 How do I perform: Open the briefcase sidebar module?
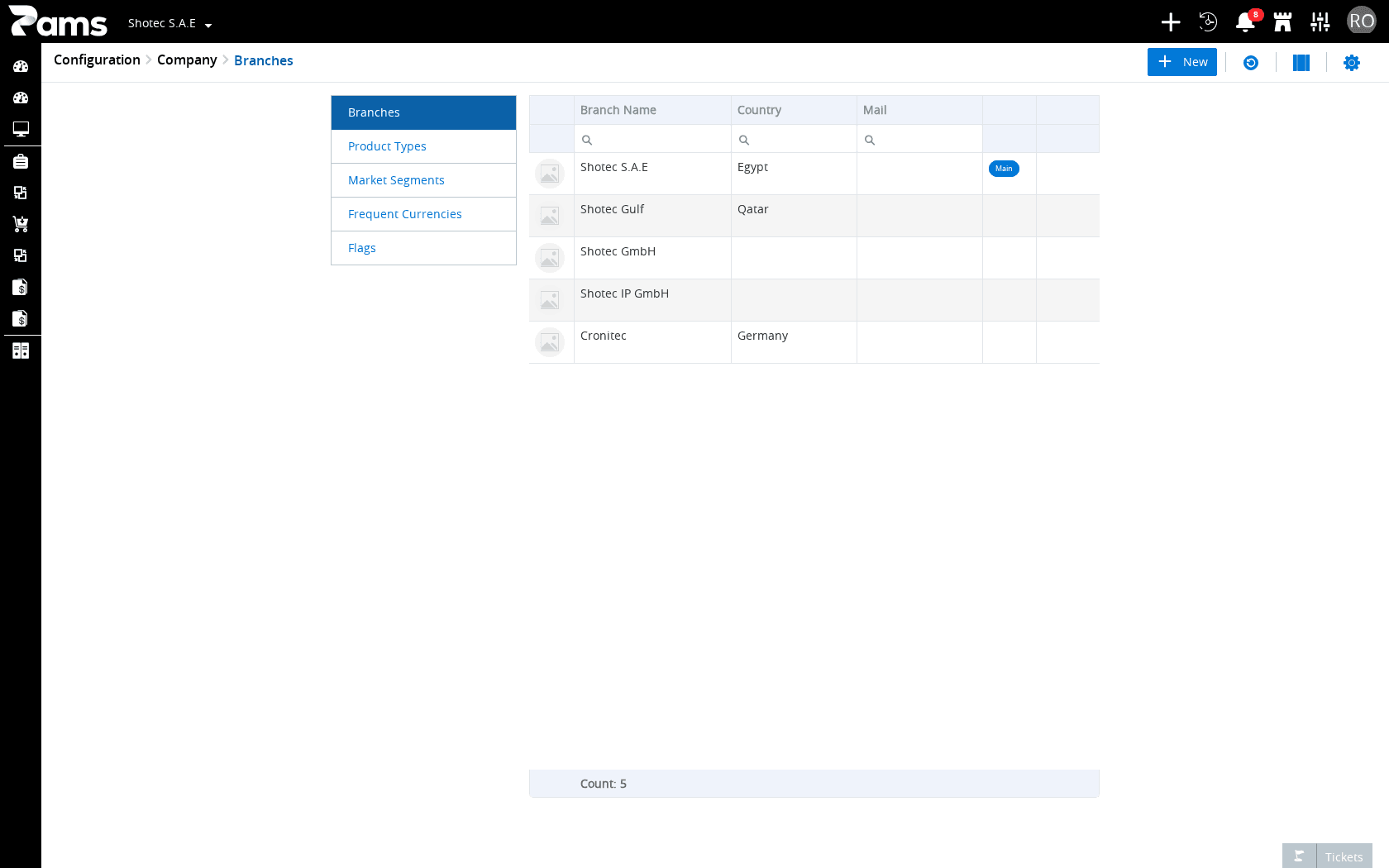coord(21,161)
